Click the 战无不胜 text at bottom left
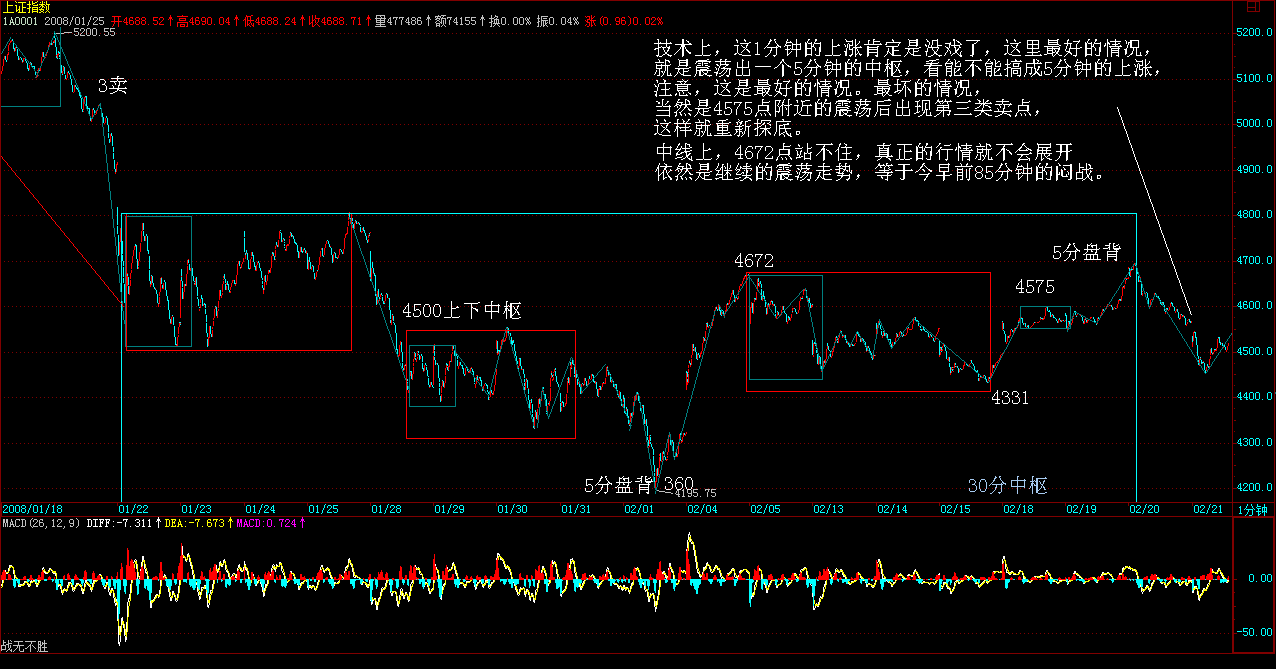1276x669 pixels. [x=24, y=647]
